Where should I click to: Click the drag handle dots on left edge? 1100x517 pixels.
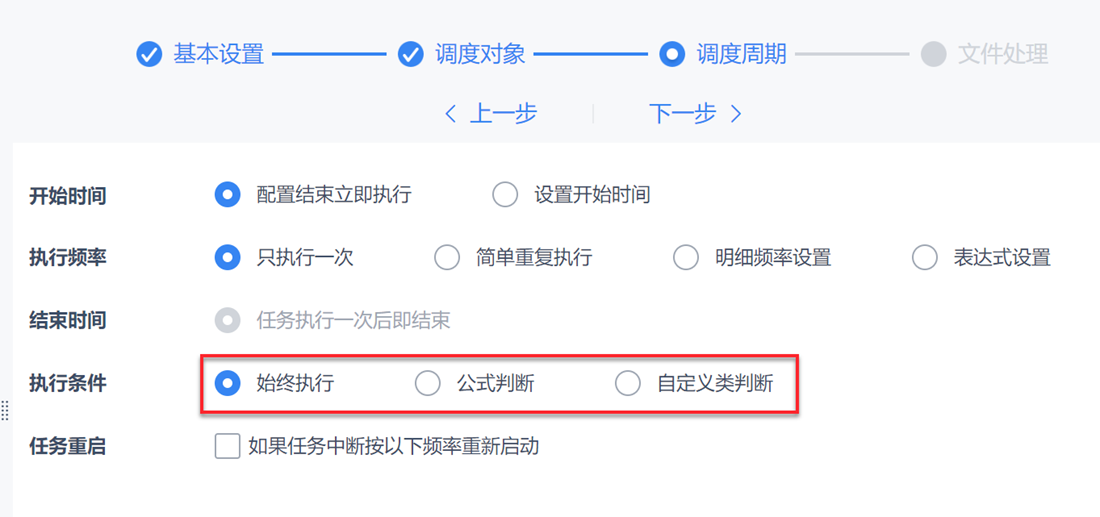tap(5, 410)
